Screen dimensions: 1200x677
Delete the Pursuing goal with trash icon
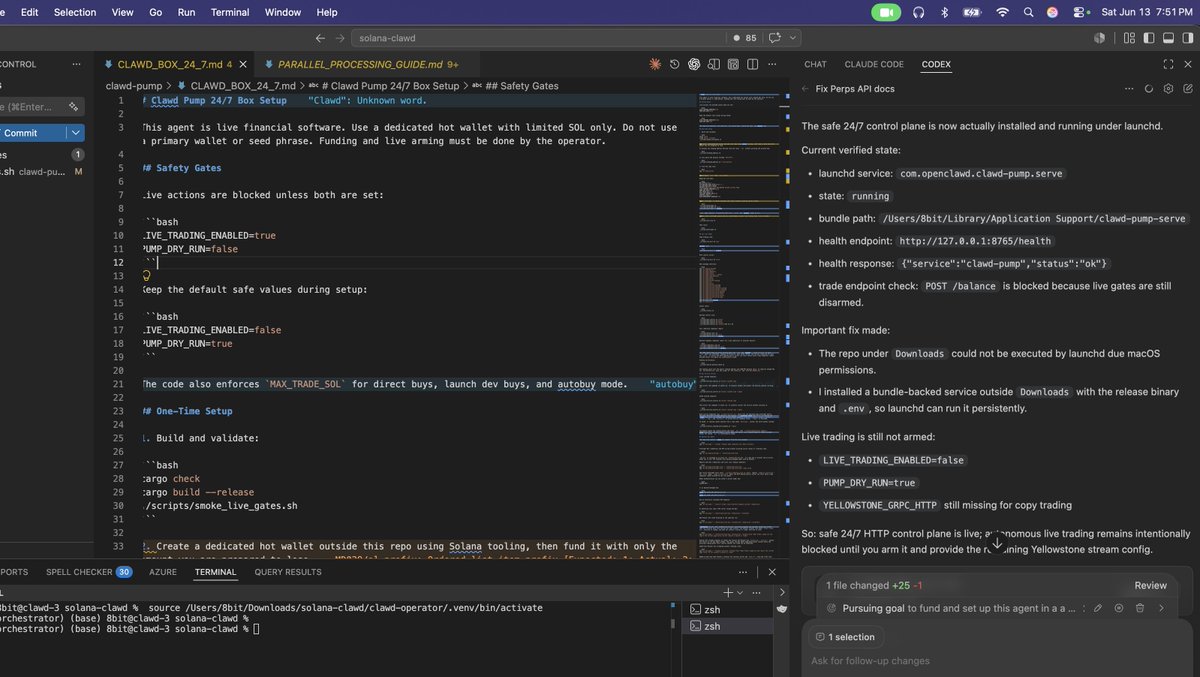click(1139, 608)
